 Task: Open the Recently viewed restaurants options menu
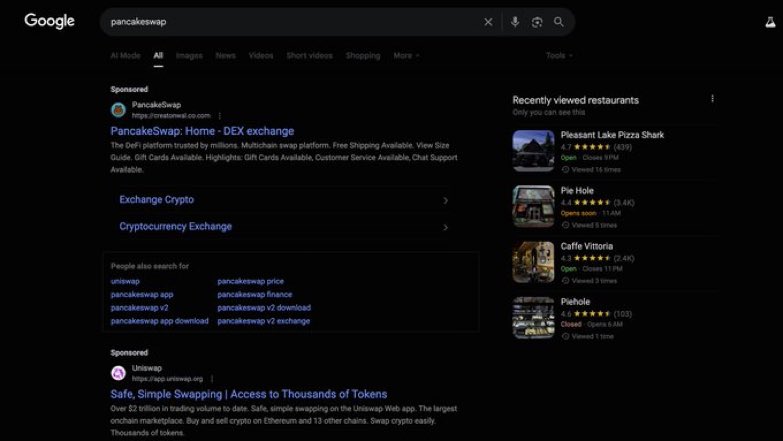[712, 99]
